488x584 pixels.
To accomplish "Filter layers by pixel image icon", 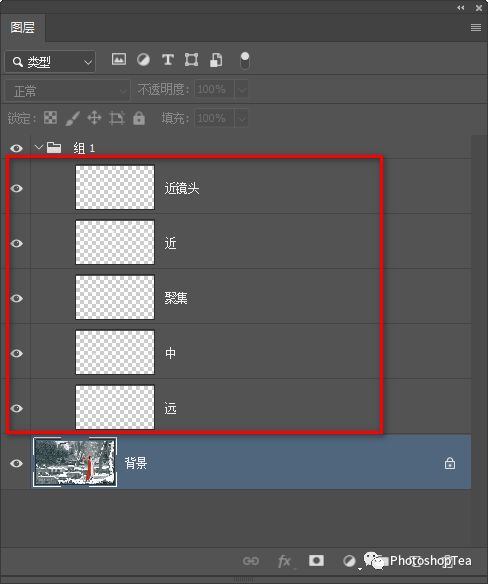I will coord(119,59).
